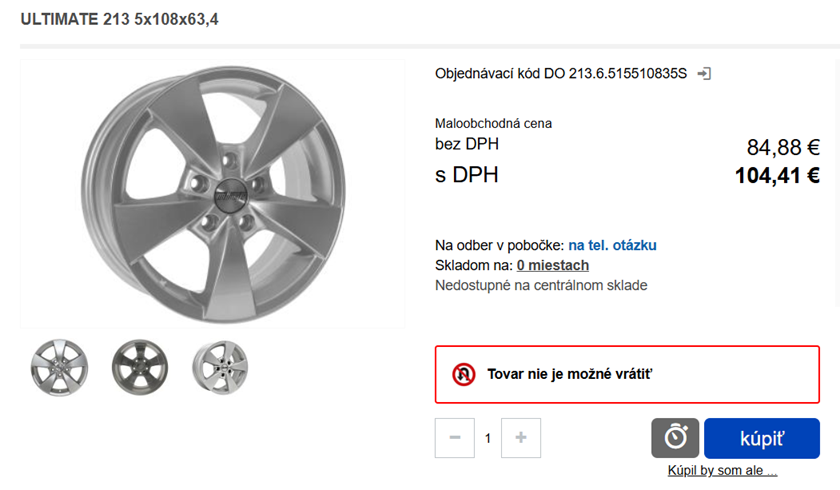Viewport: 840px width, 490px height.
Task: Click the 84,88 € price without DPH
Action: [783, 147]
